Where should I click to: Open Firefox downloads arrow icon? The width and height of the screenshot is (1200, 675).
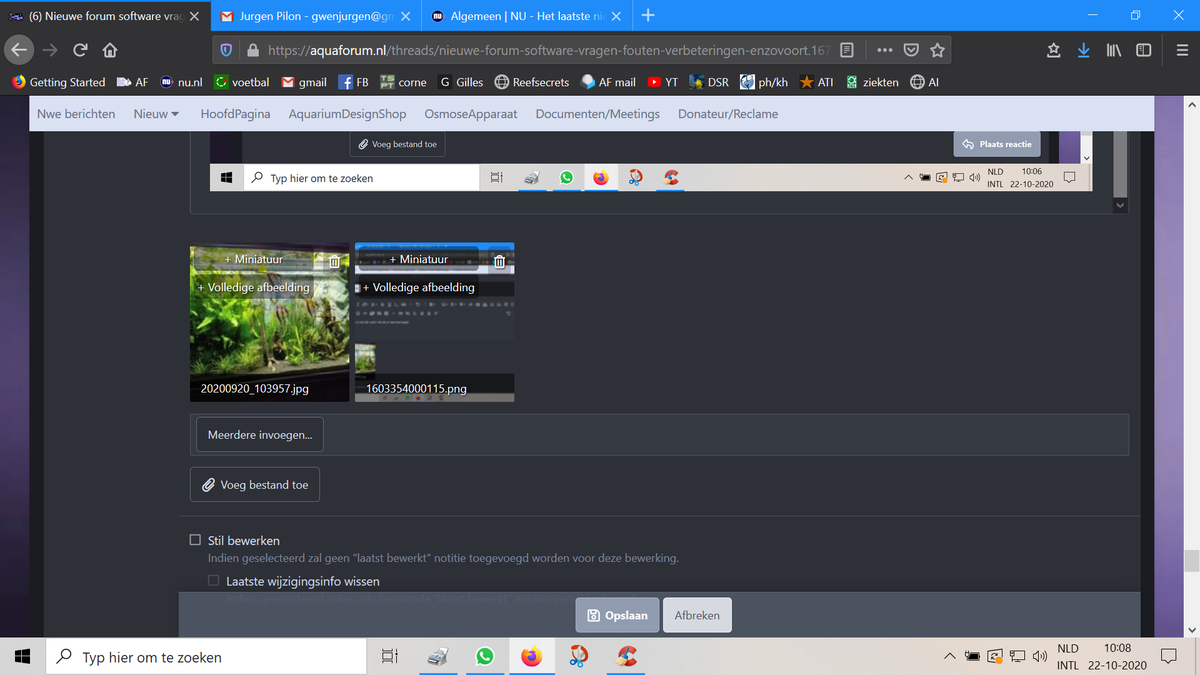click(1083, 50)
